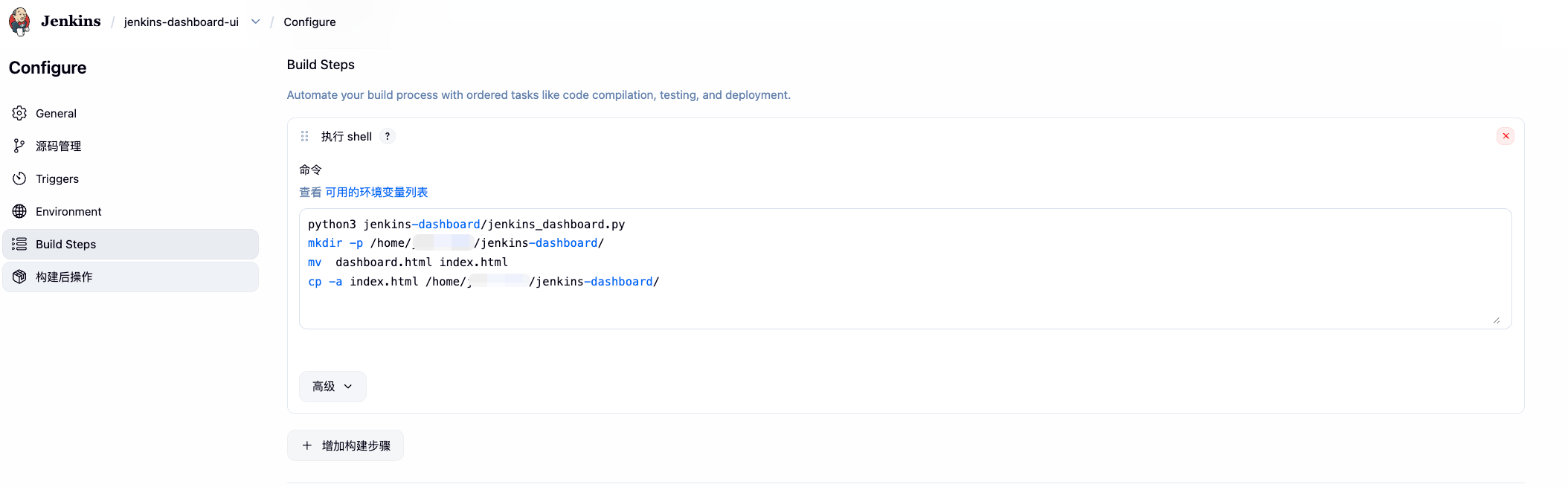Click the post-build actions cube icon
Viewport: 1568px width, 487px height.
pyautogui.click(x=19, y=277)
